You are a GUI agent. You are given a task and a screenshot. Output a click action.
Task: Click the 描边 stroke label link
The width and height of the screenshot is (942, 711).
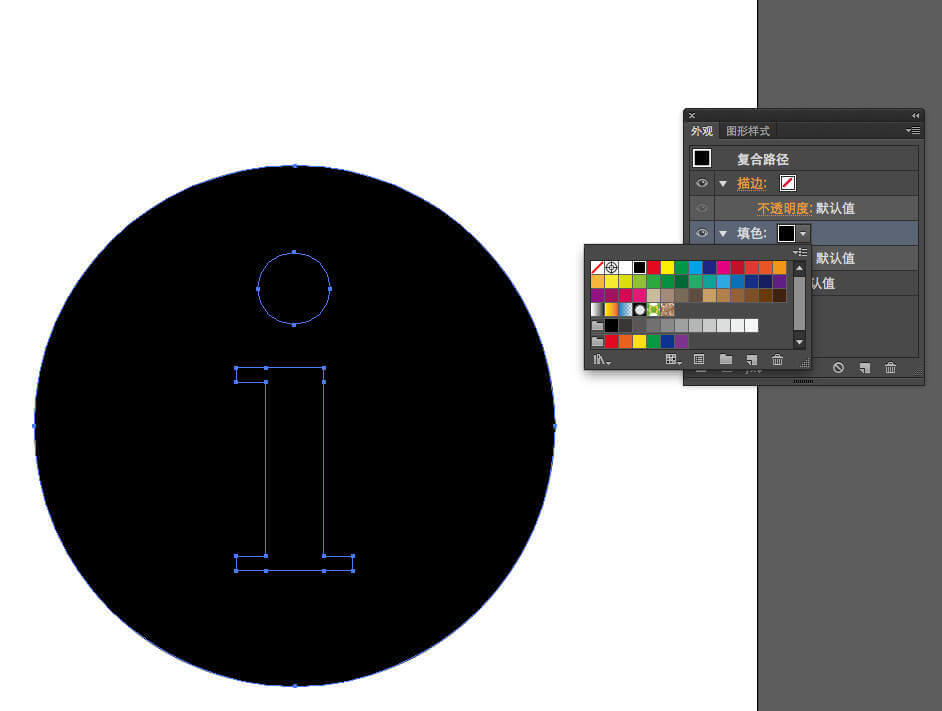click(751, 183)
